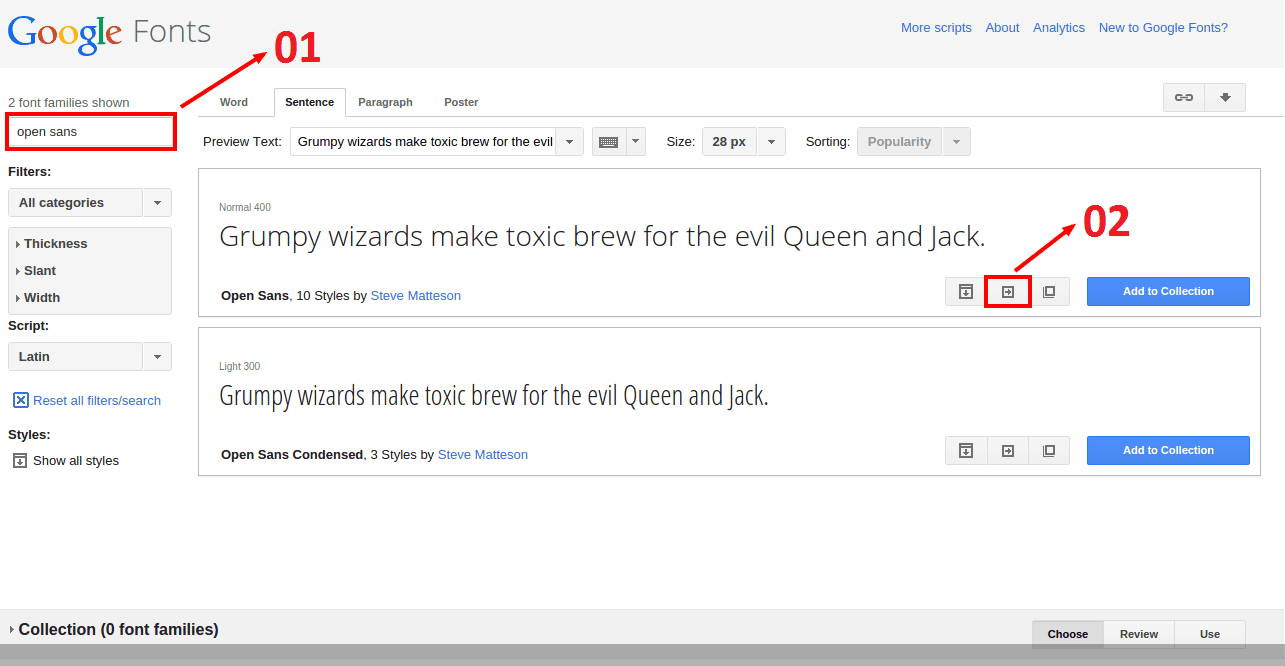Toggle Show all styles icon
This screenshot has width=1285, height=666.
[x=20, y=461]
